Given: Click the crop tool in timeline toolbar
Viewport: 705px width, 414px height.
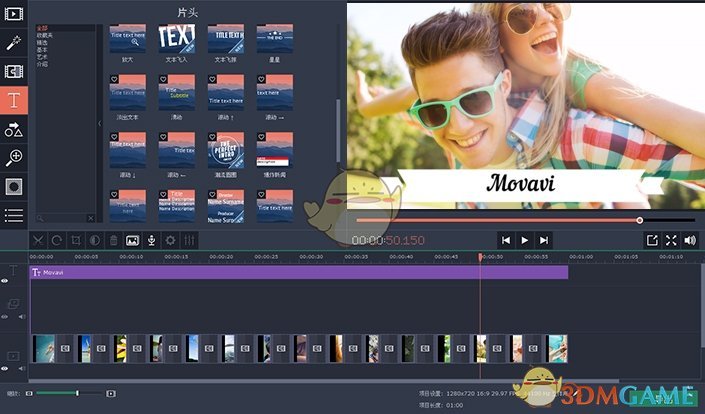Looking at the screenshot, I should click(76, 240).
